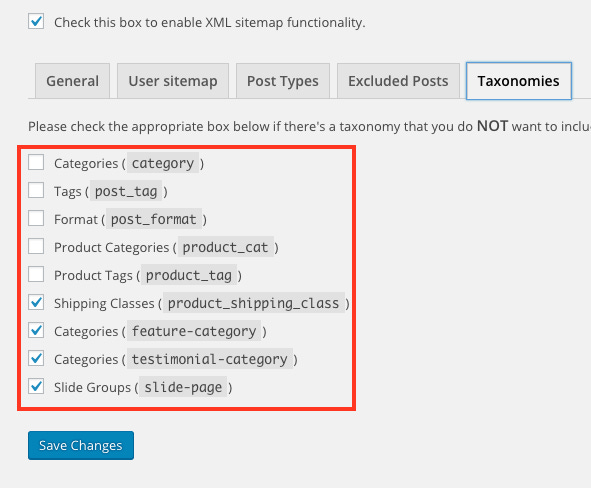Click the 'Slide Groups' label text
The width and height of the screenshot is (591, 488).
(92, 387)
